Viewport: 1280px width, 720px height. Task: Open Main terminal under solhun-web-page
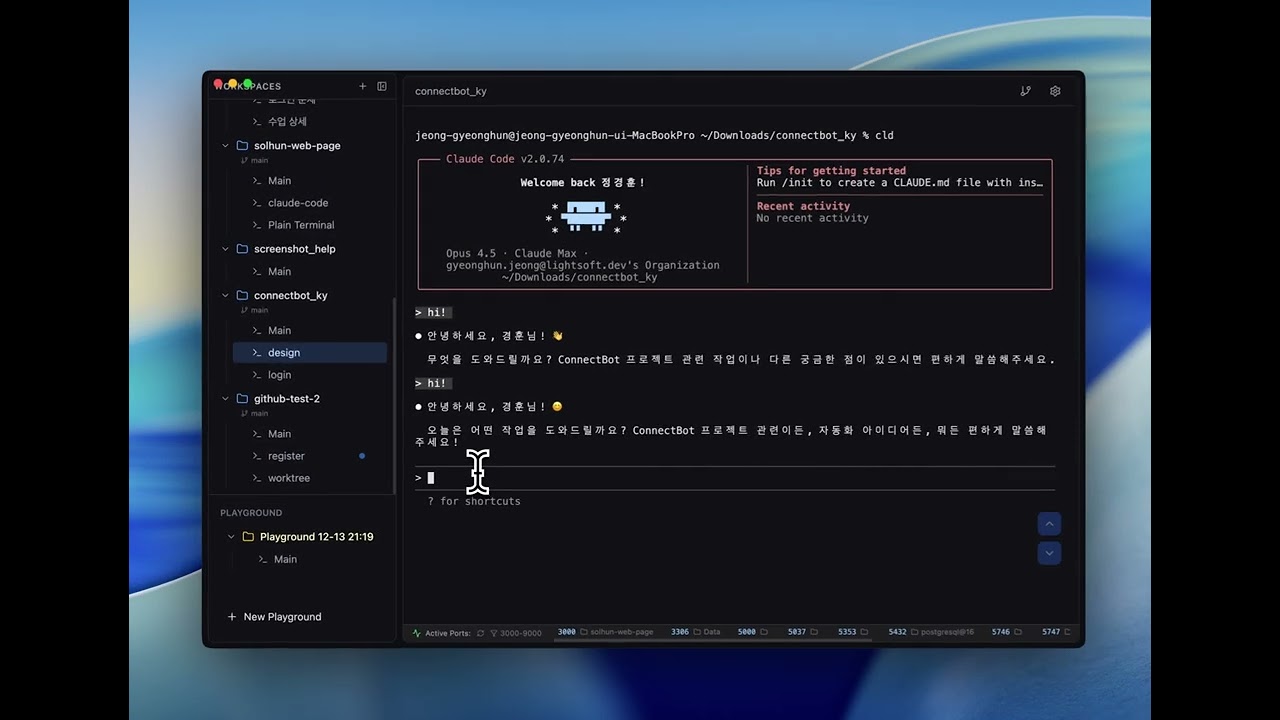pos(310,181)
